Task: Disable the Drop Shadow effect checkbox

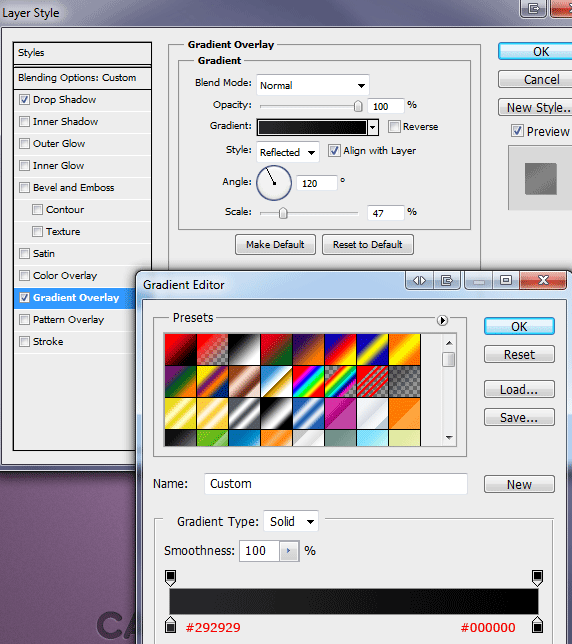Action: coord(25,99)
